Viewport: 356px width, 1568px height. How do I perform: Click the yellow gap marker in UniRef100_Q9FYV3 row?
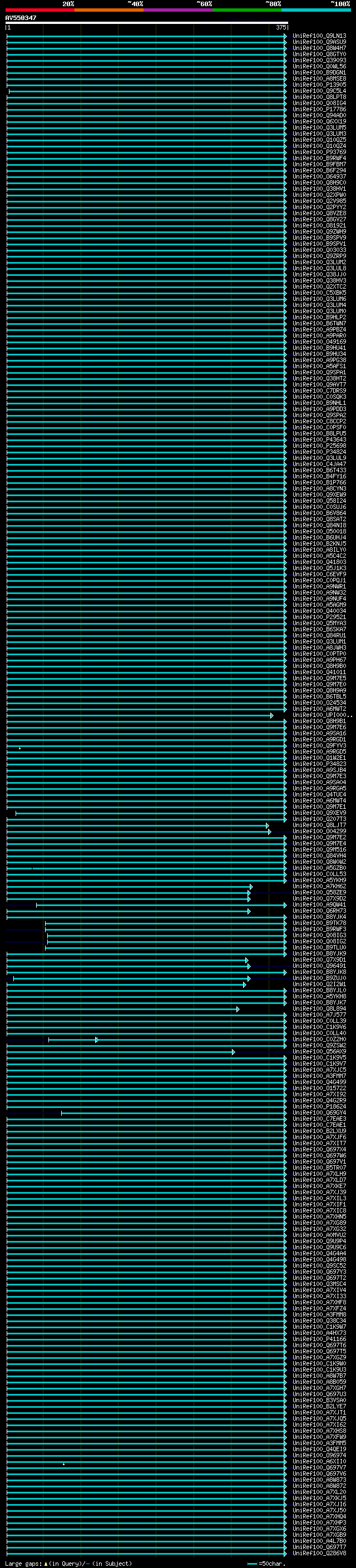click(x=19, y=748)
